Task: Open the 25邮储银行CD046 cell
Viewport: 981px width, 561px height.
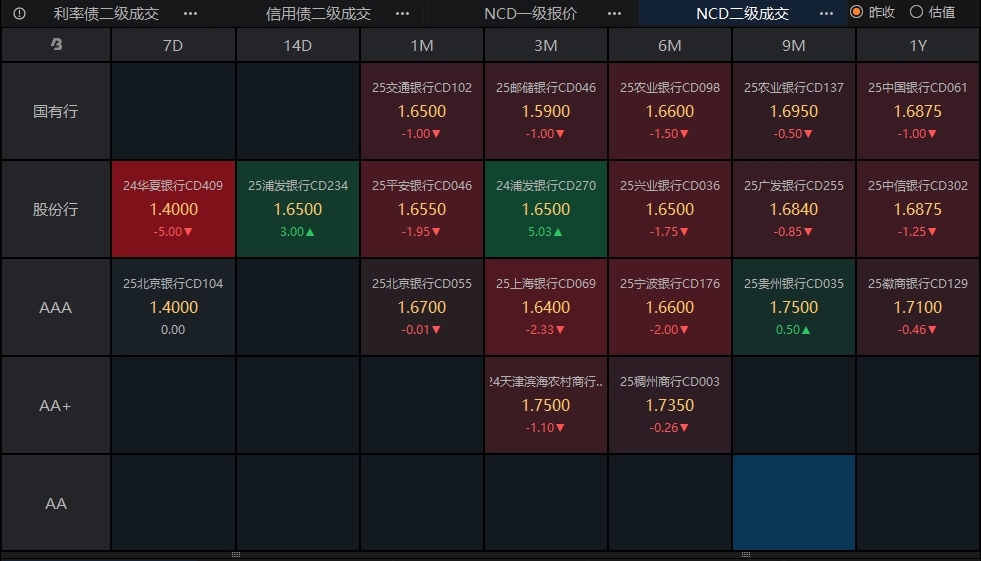Action: (546, 111)
